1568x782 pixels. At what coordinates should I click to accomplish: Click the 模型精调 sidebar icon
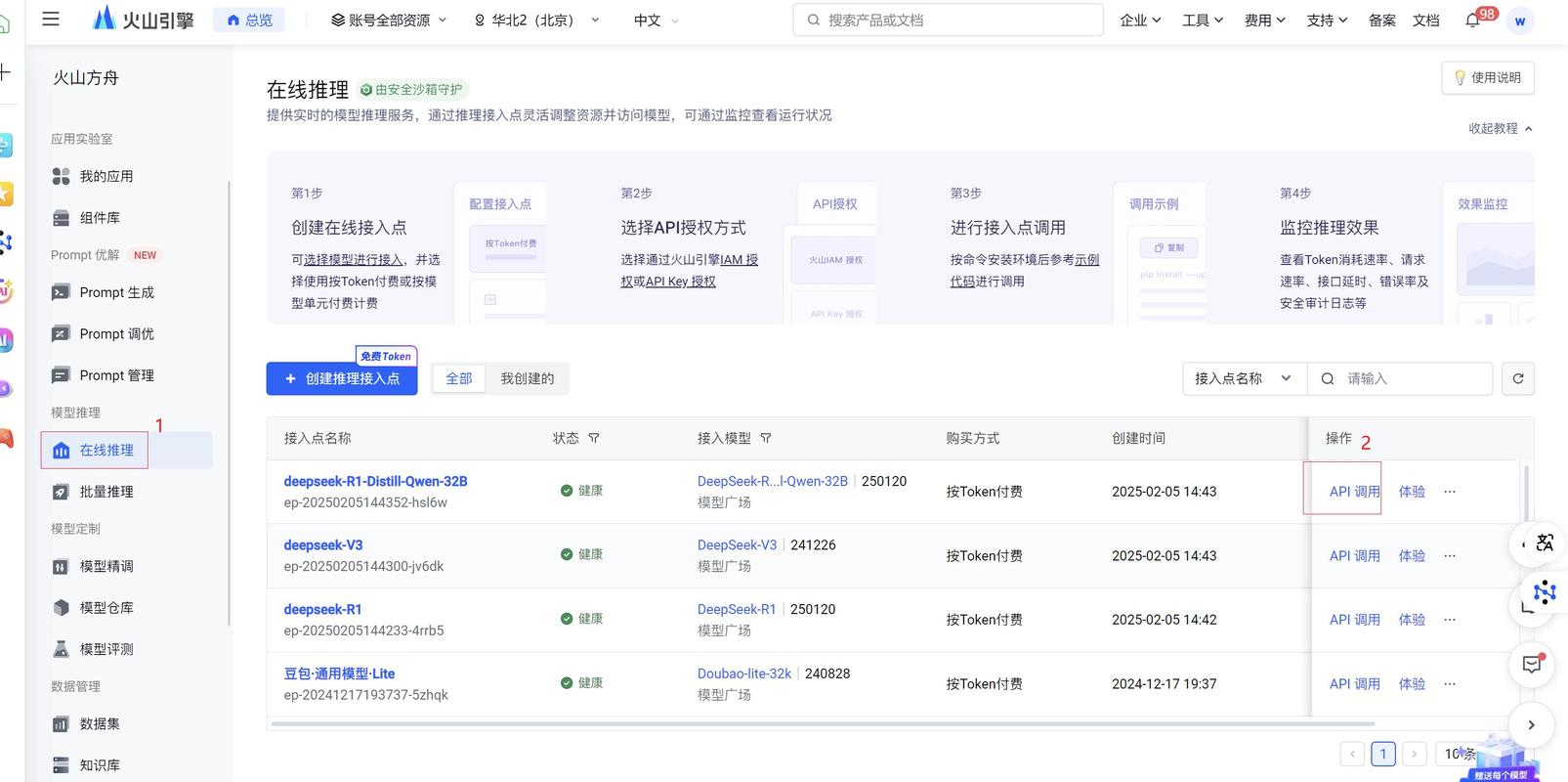pos(61,566)
